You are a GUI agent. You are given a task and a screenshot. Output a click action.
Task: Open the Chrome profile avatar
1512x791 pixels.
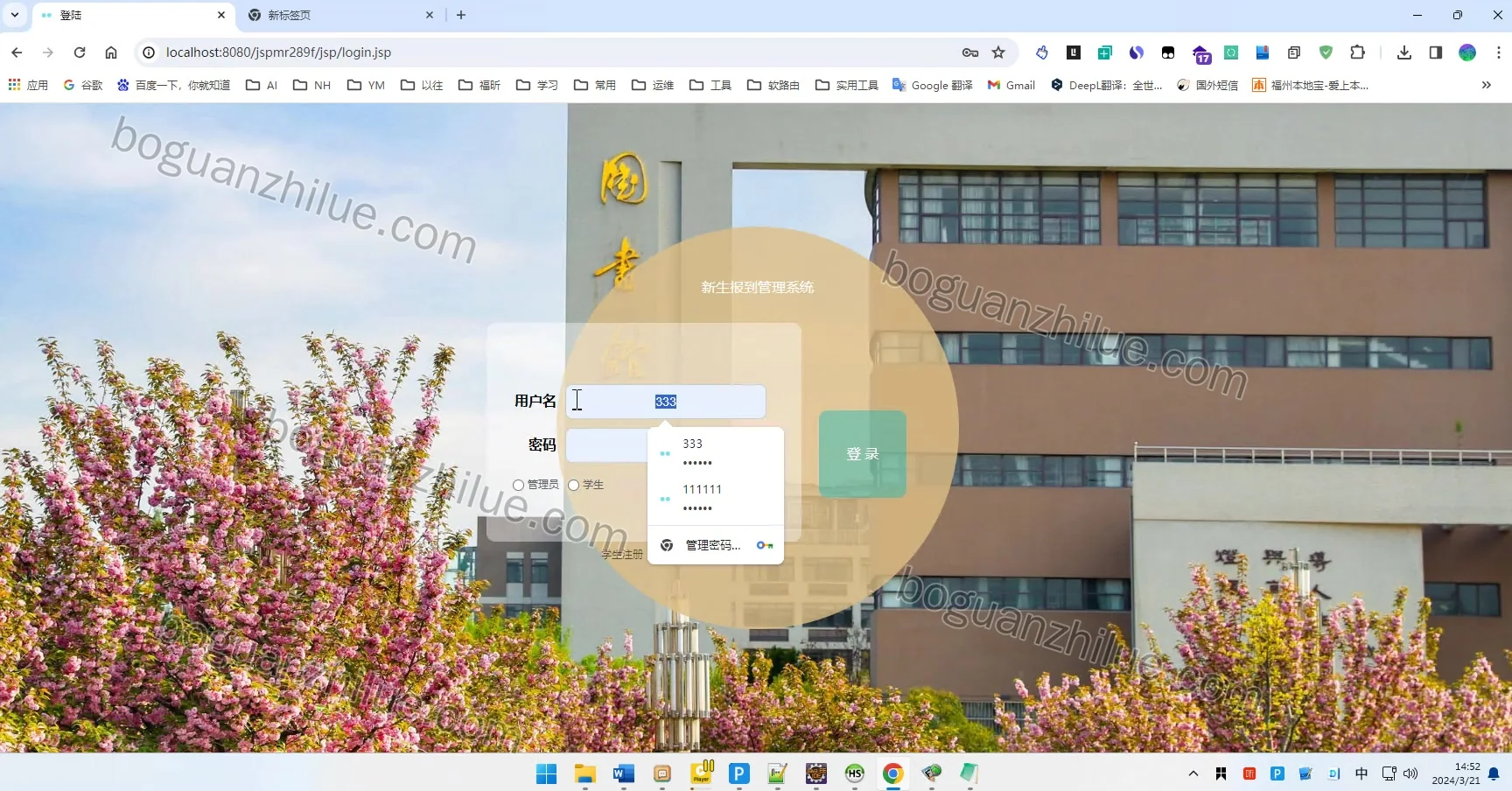(x=1467, y=52)
